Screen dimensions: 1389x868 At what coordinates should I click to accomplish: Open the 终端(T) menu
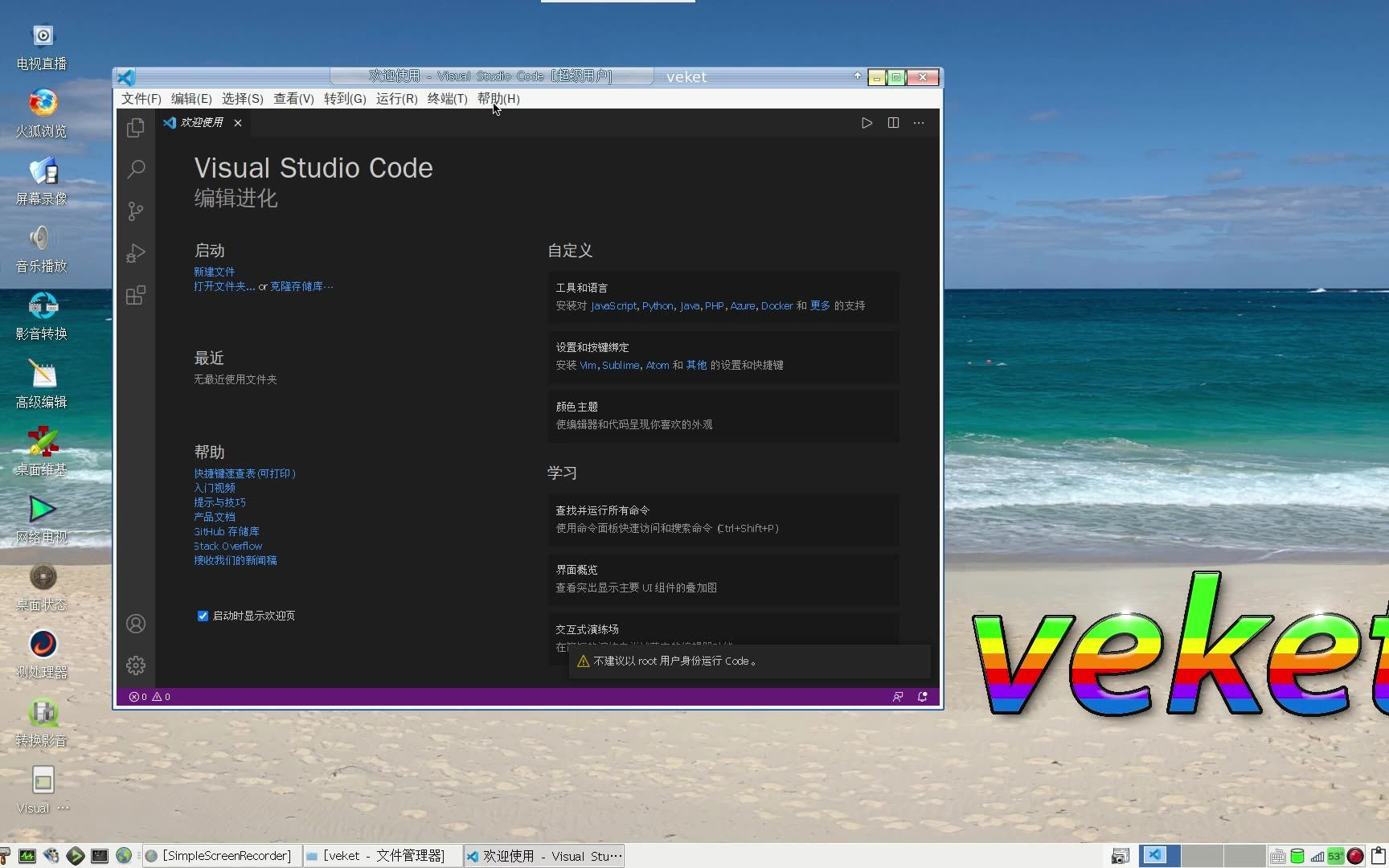[x=448, y=99]
